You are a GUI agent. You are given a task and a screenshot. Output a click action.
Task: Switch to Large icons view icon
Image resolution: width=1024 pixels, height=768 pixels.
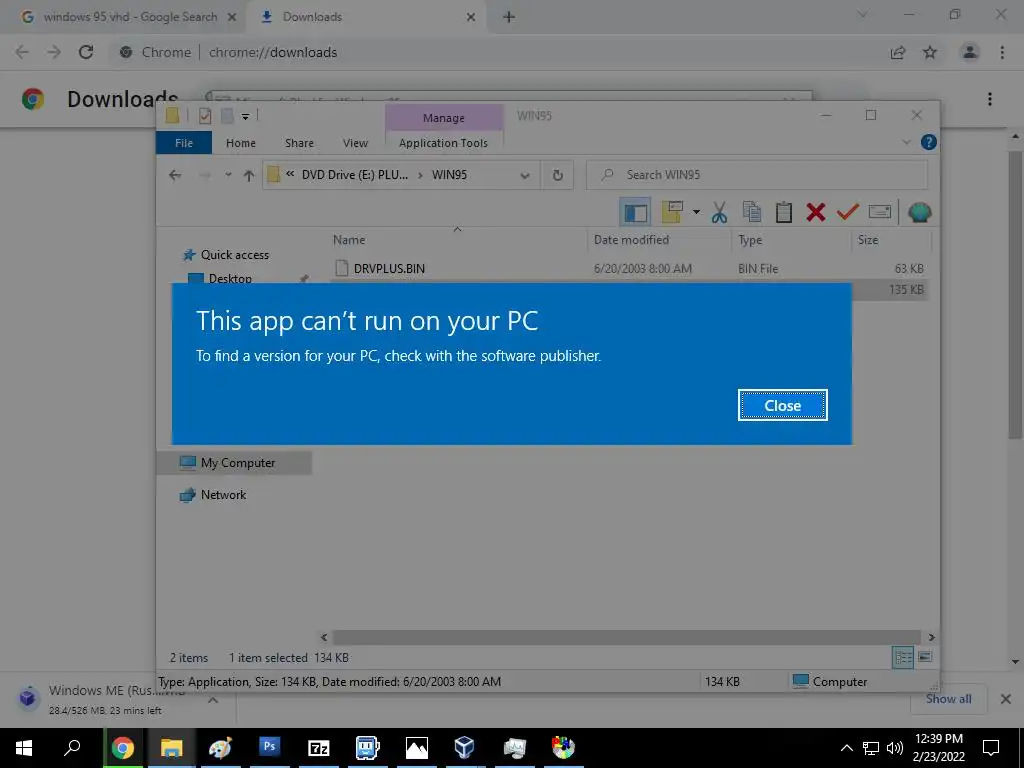(x=925, y=657)
